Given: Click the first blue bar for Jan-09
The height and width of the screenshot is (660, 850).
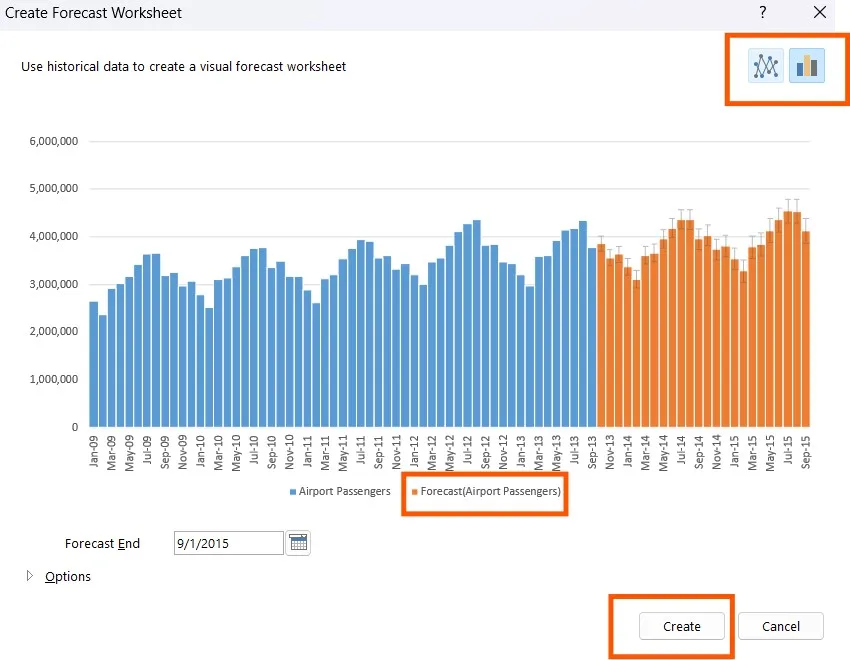Looking at the screenshot, I should point(94,364).
